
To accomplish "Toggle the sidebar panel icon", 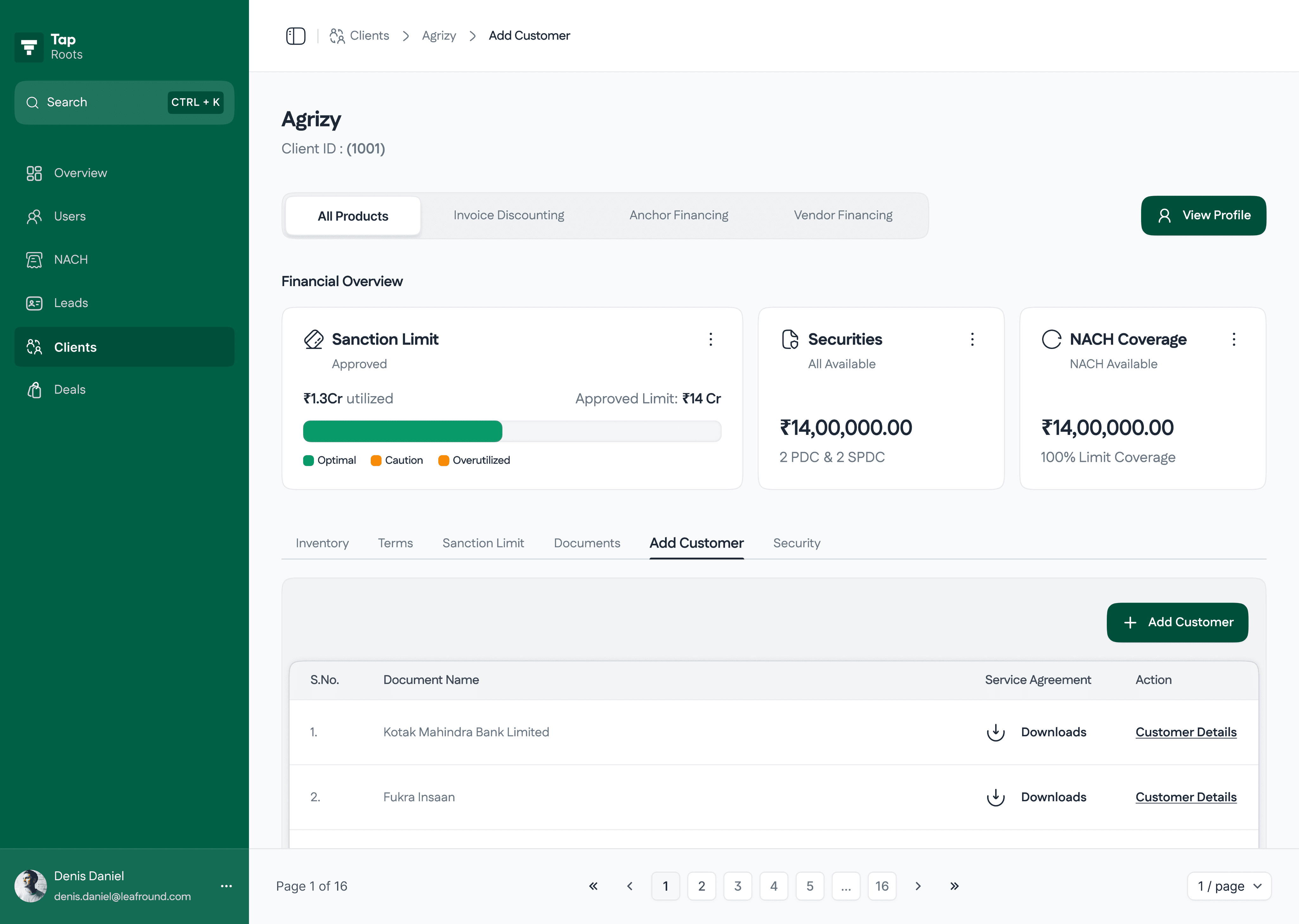I will (x=295, y=36).
